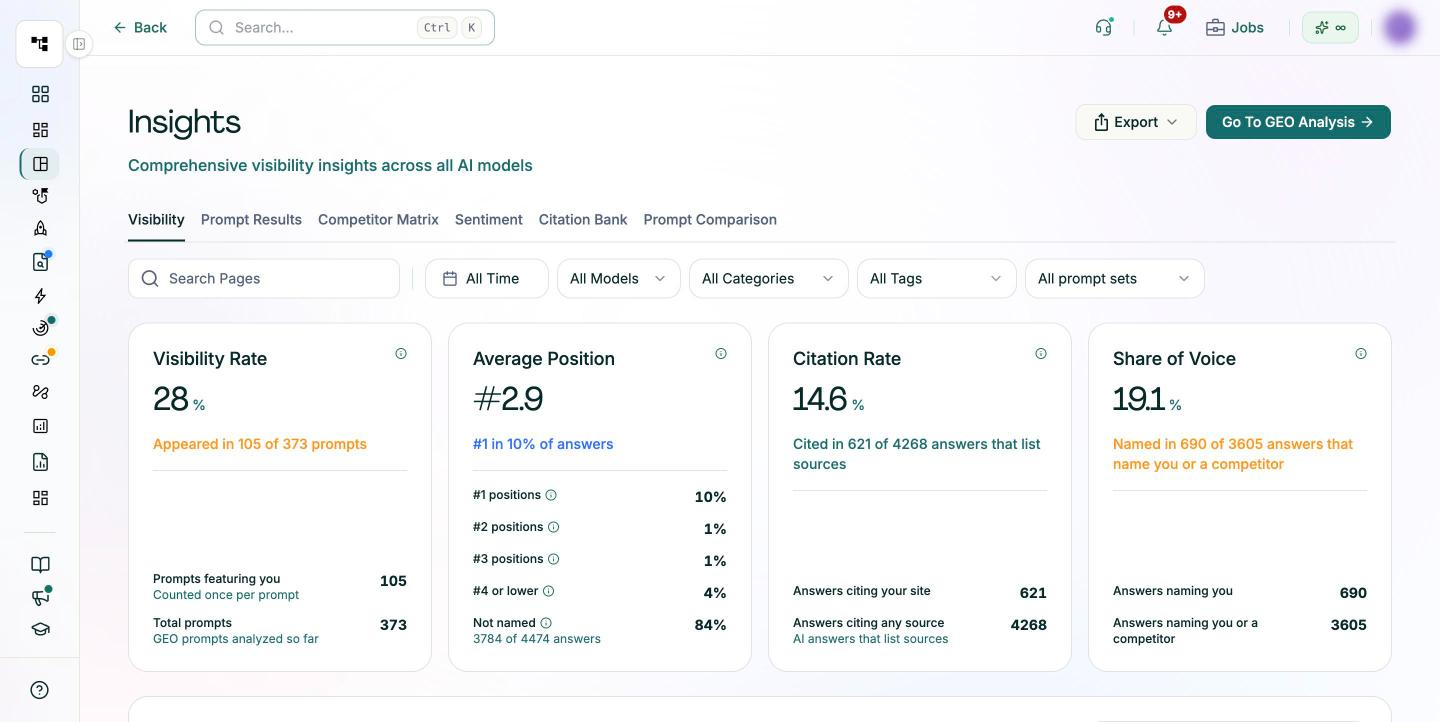Click the sparkle infinity credits button
This screenshot has height=722, width=1440.
(x=1330, y=27)
